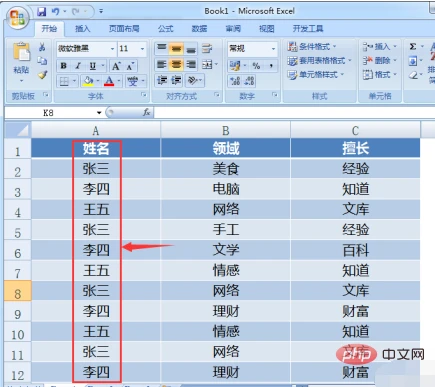
Task: Select column B header
Action: click(x=225, y=130)
